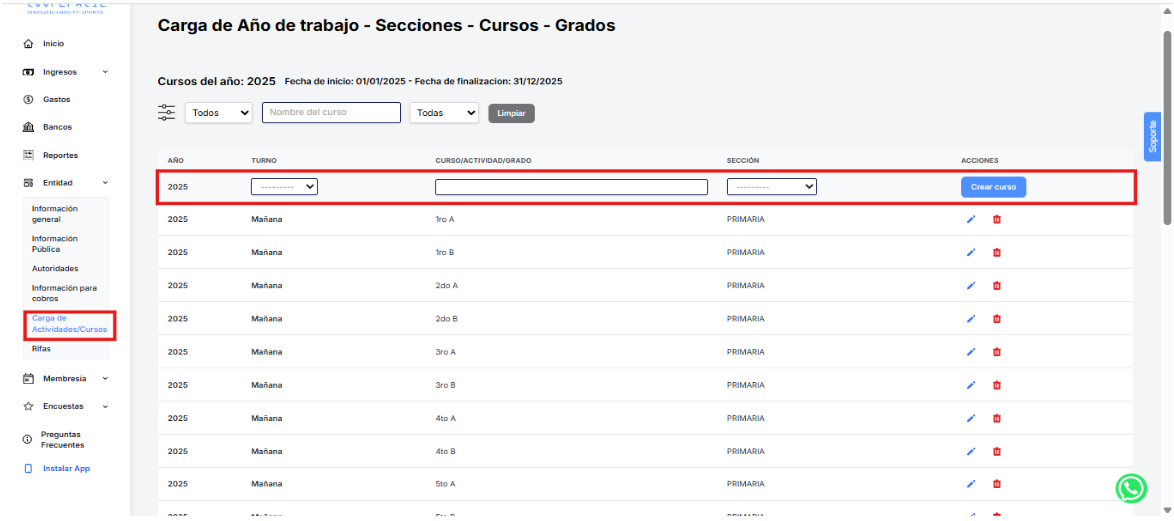Click the Crear curso button

[x=993, y=187]
